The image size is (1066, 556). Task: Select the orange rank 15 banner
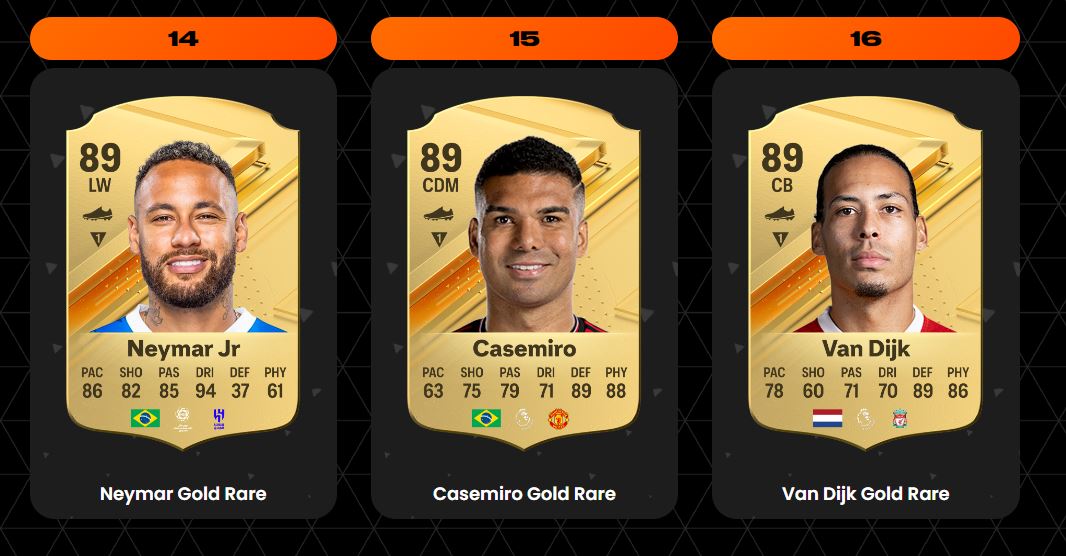click(524, 39)
